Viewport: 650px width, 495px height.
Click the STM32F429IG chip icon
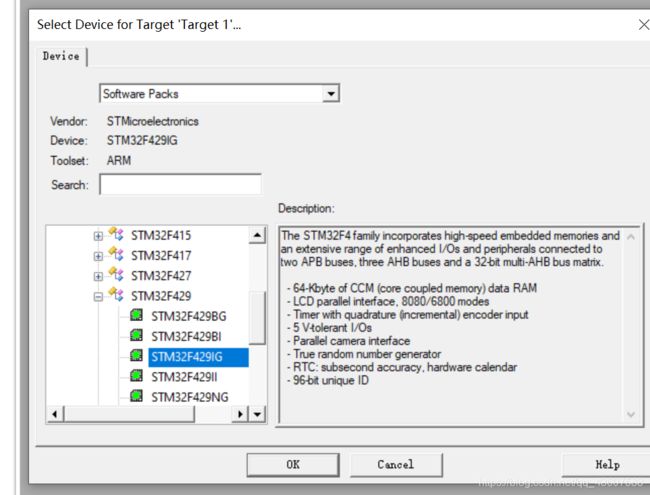click(x=136, y=356)
